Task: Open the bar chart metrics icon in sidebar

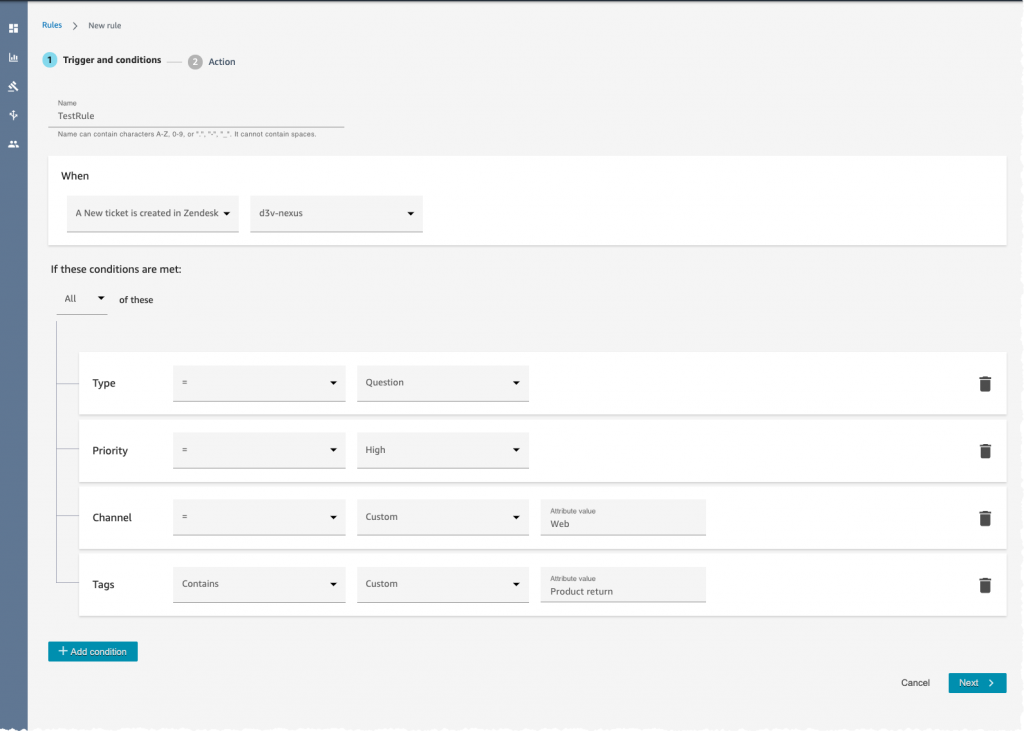Action: point(13,57)
